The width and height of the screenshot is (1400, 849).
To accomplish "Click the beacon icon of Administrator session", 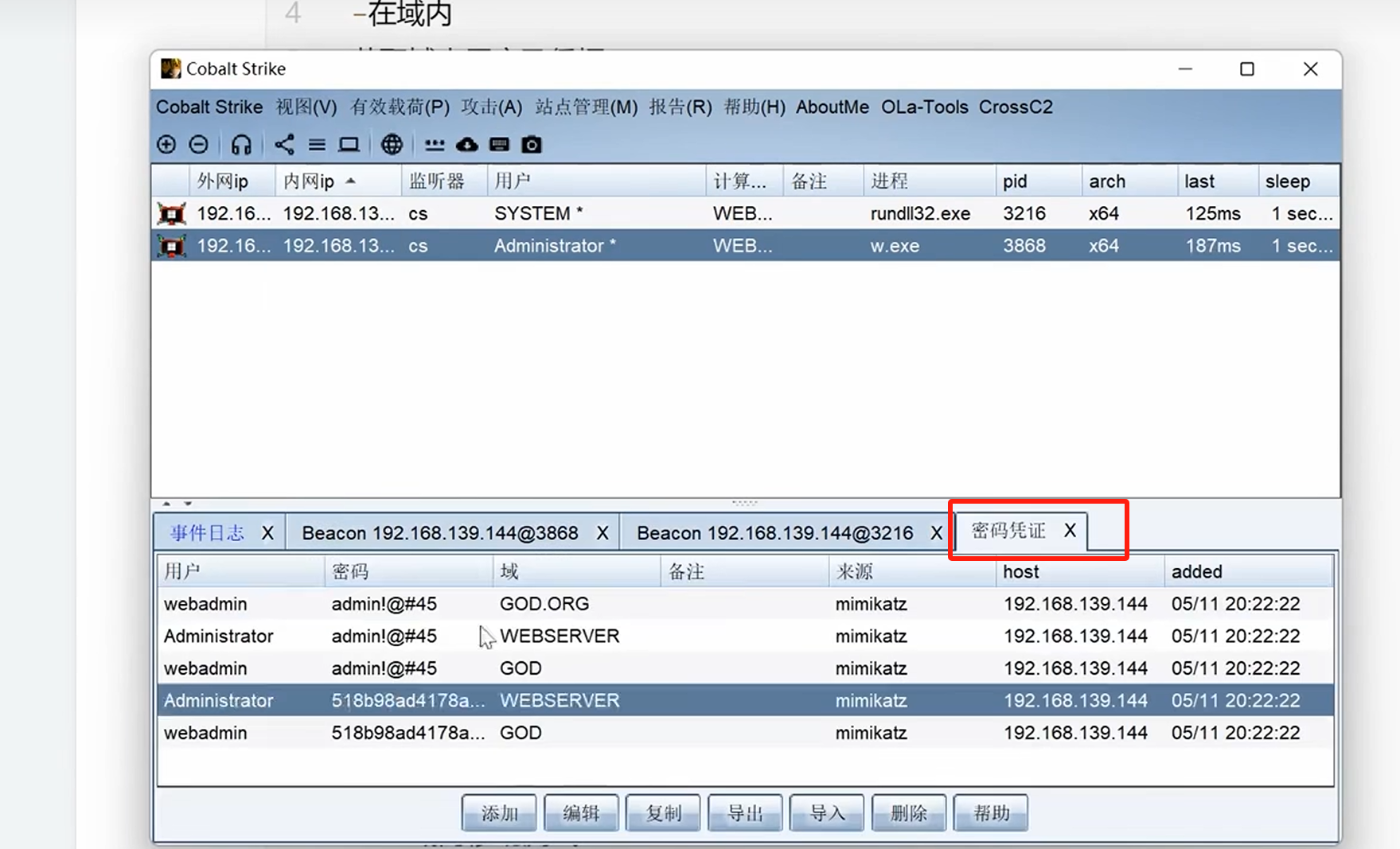I will (171, 246).
